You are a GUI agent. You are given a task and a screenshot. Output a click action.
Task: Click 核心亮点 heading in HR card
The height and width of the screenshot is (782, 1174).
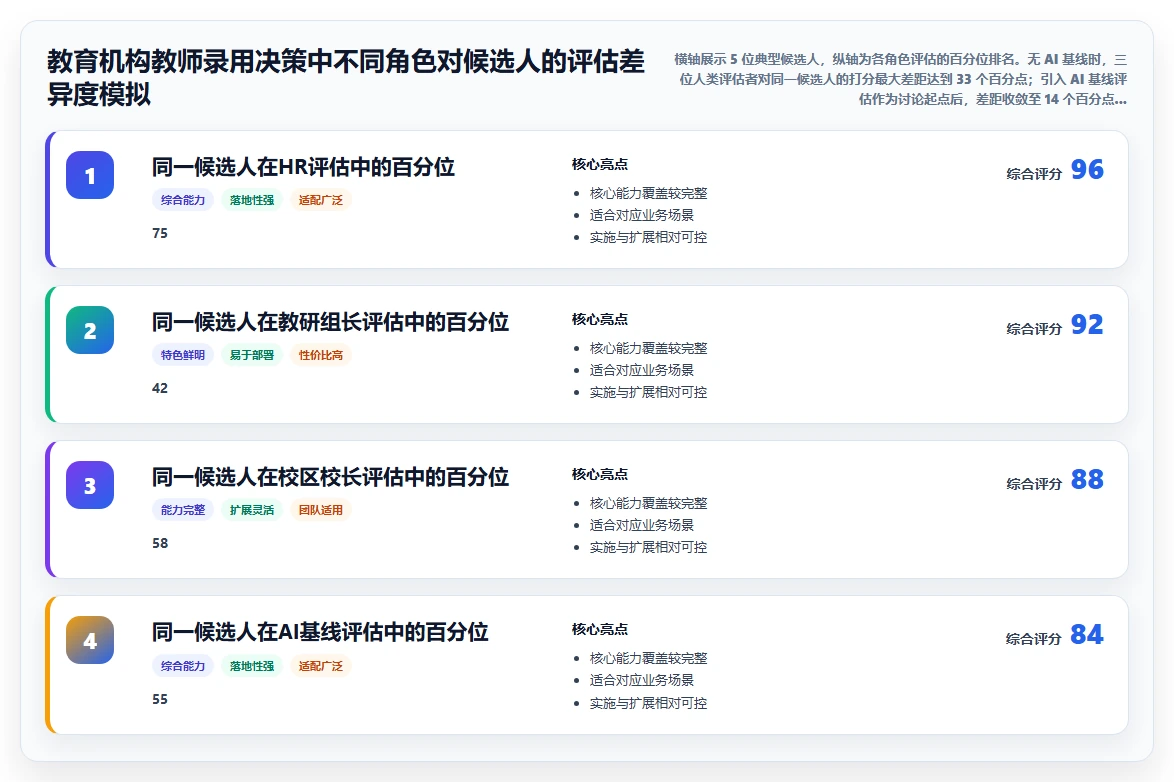point(600,164)
